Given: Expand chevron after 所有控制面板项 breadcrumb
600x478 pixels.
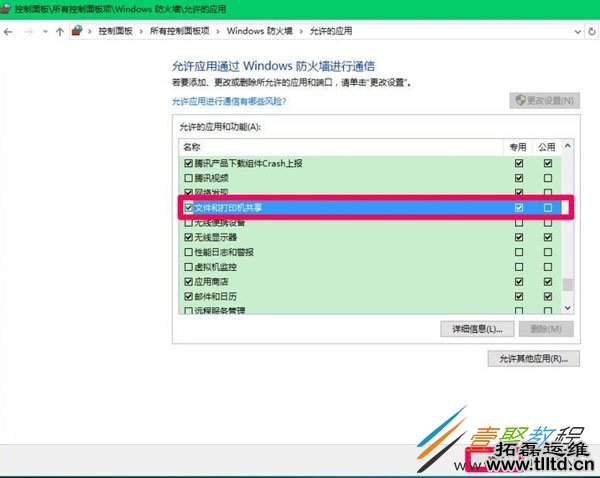Looking at the screenshot, I should pyautogui.click(x=218, y=31).
